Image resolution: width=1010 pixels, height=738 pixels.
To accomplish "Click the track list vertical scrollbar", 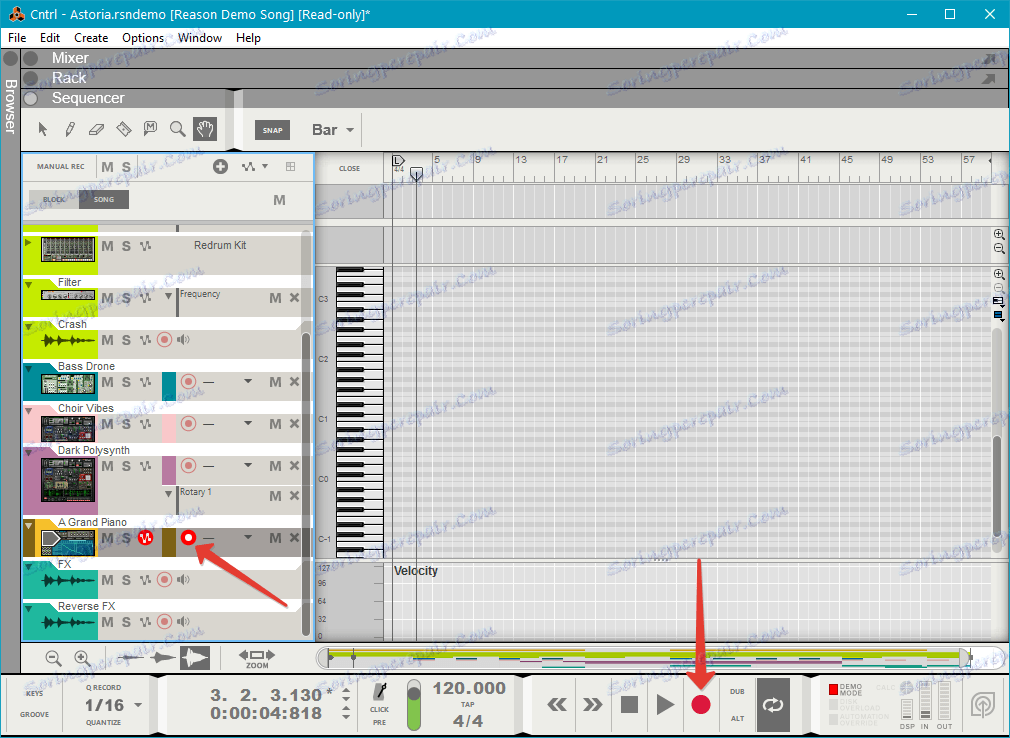I will (x=306, y=486).
